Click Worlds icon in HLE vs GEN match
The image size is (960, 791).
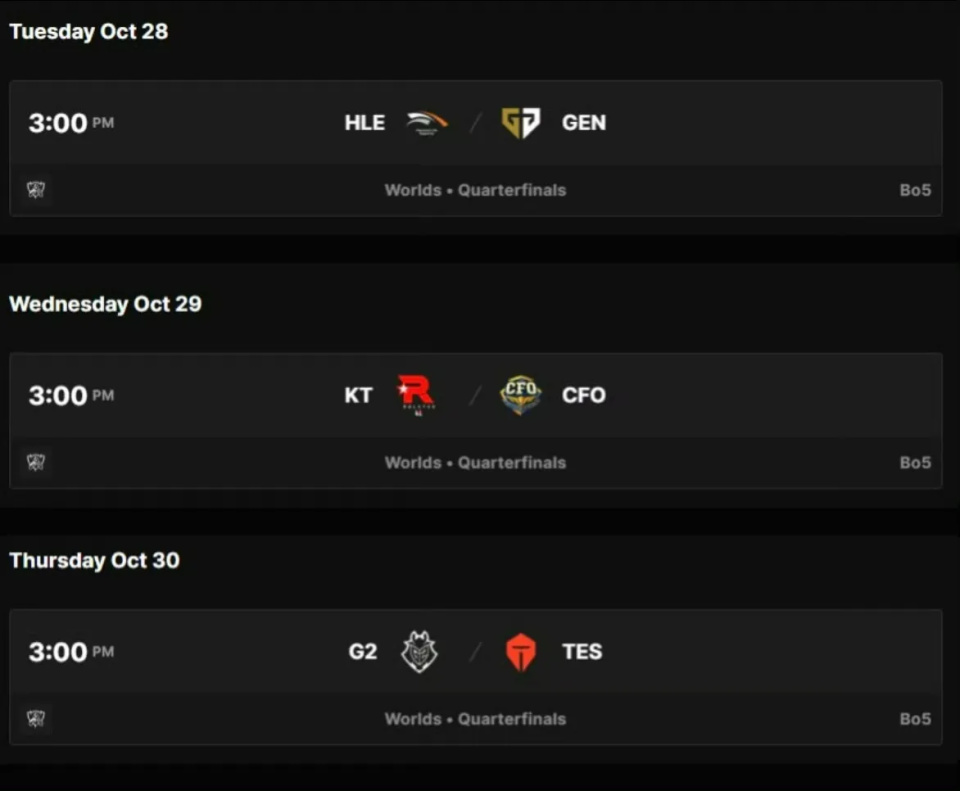[36, 190]
